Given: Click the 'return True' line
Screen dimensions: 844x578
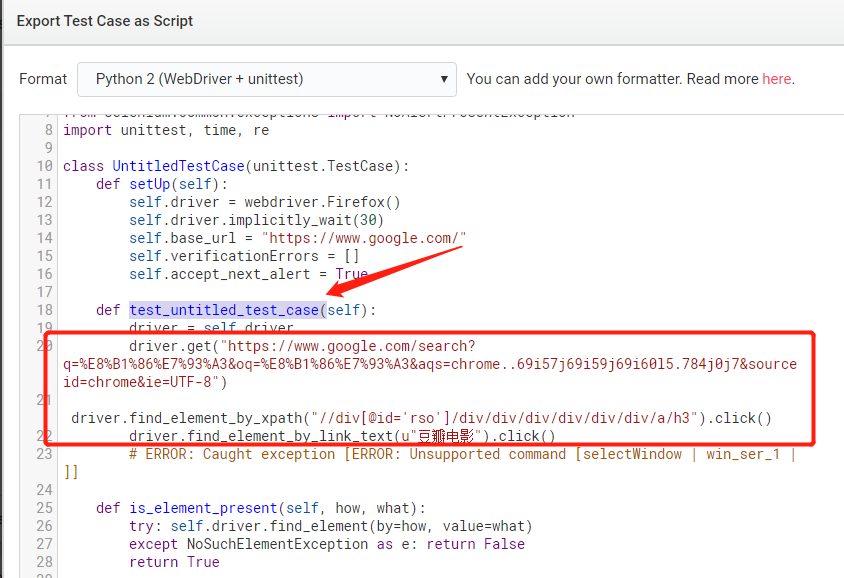Looking at the screenshot, I should [174, 562].
